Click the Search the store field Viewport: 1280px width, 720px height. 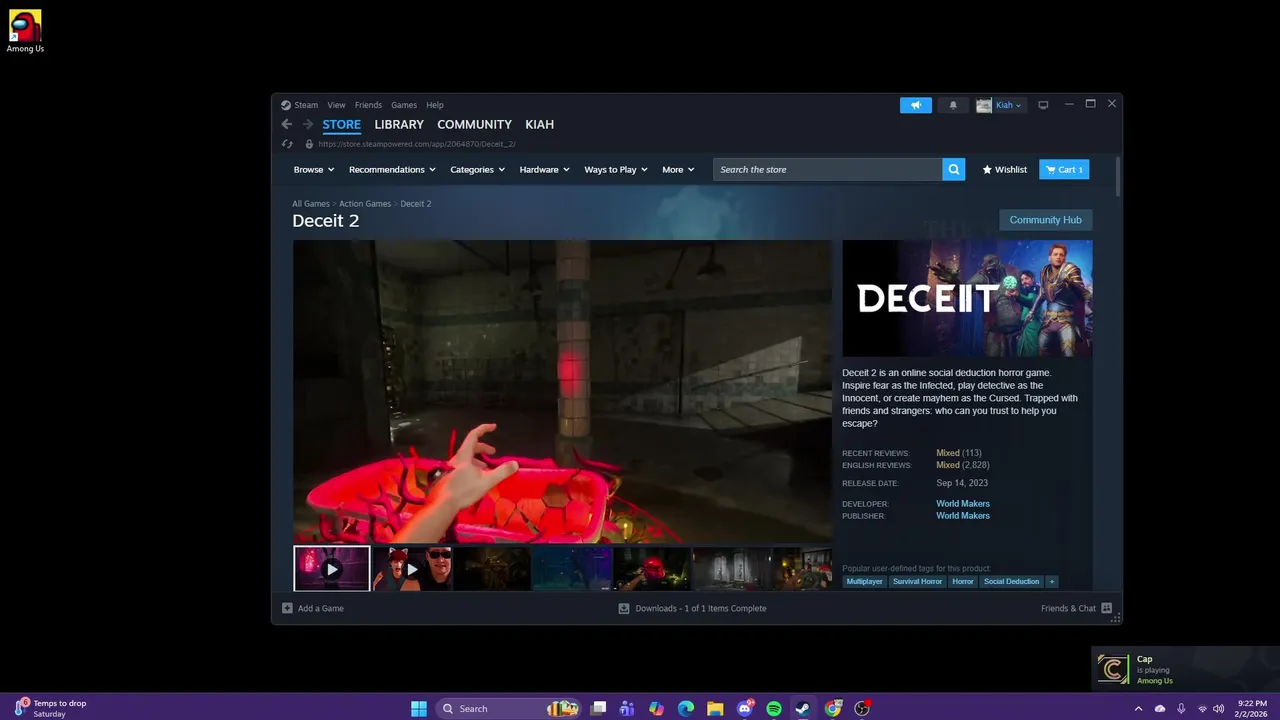(x=828, y=169)
